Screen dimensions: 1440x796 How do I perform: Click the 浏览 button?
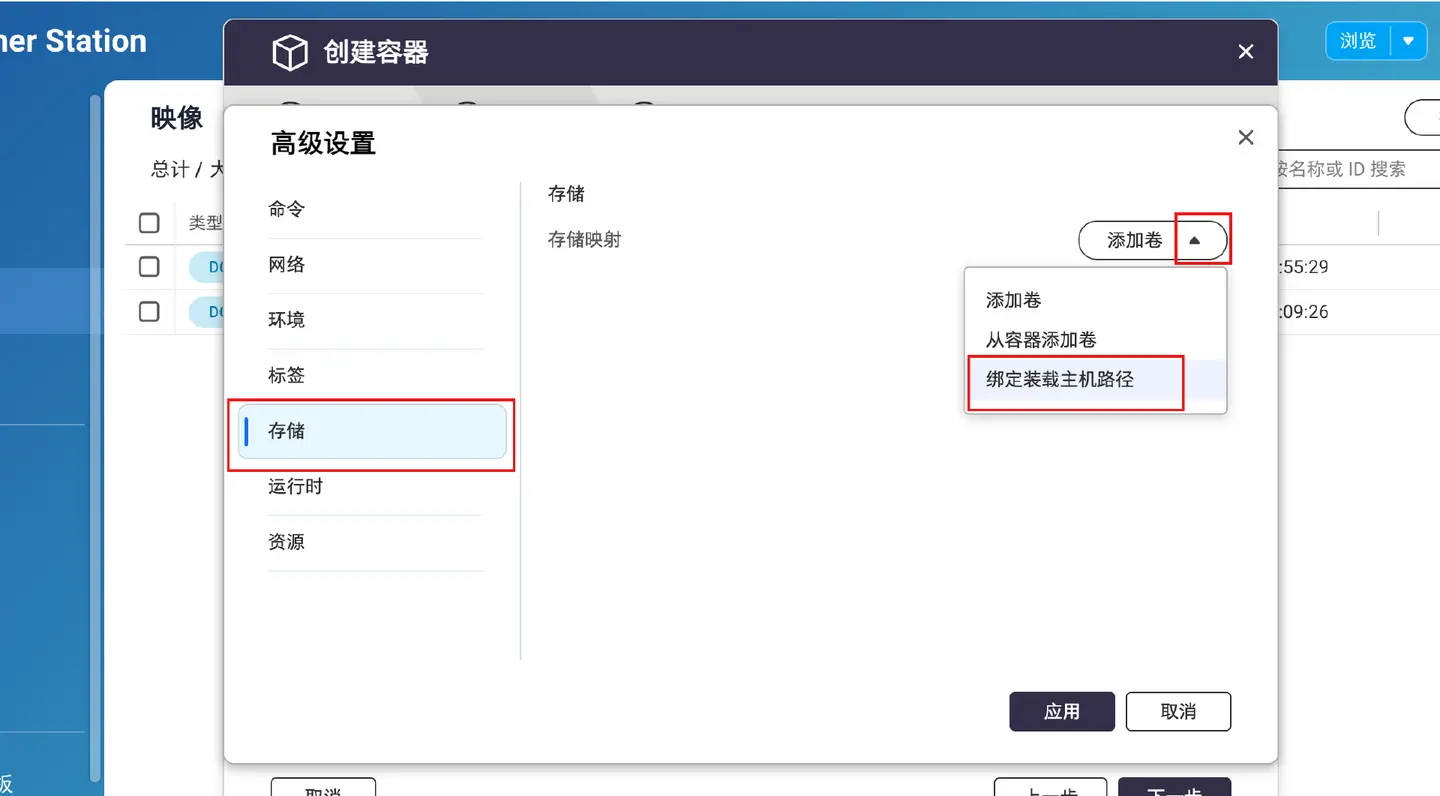click(x=1359, y=41)
